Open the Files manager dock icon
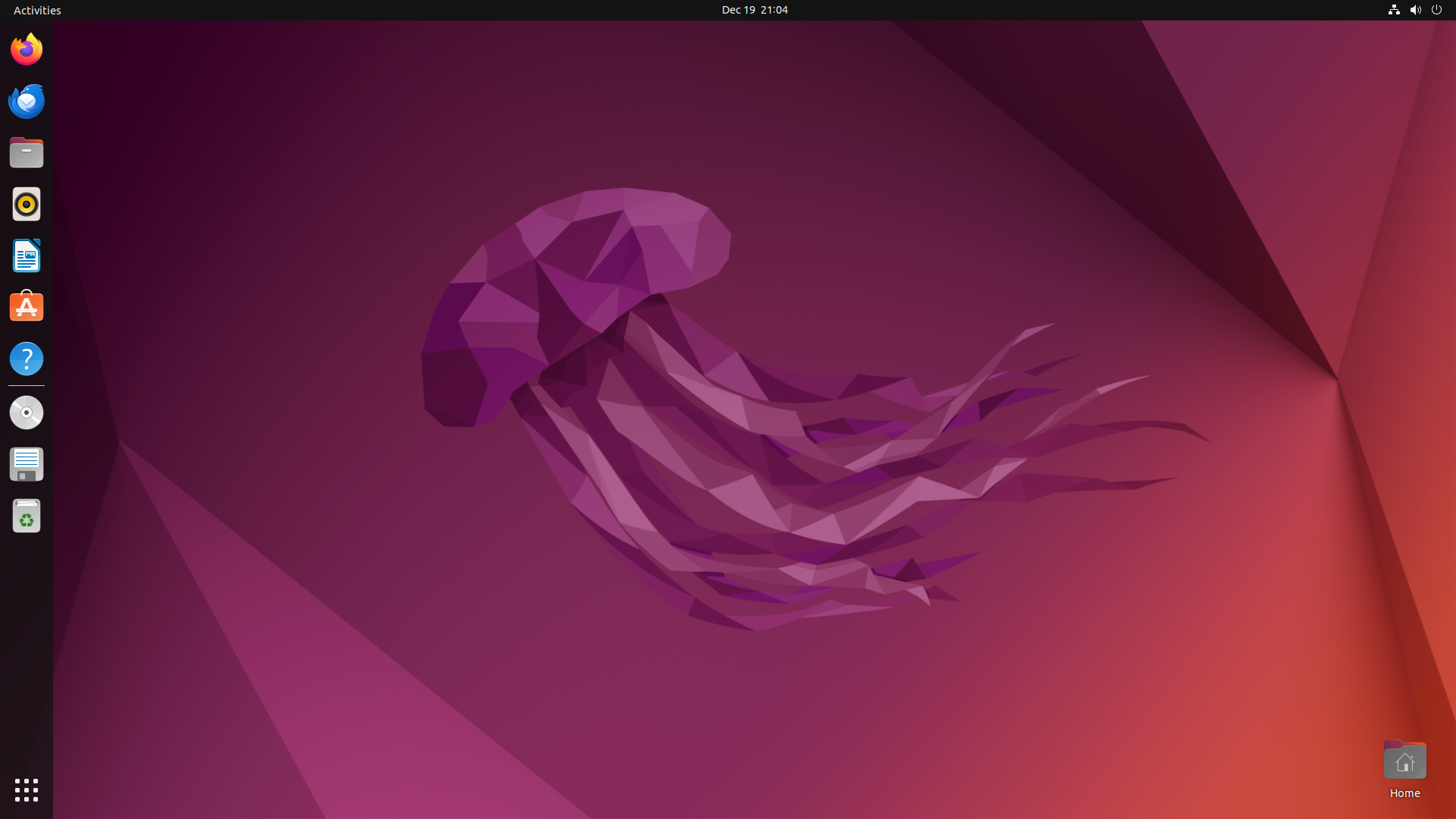The image size is (1456, 819). click(x=27, y=152)
